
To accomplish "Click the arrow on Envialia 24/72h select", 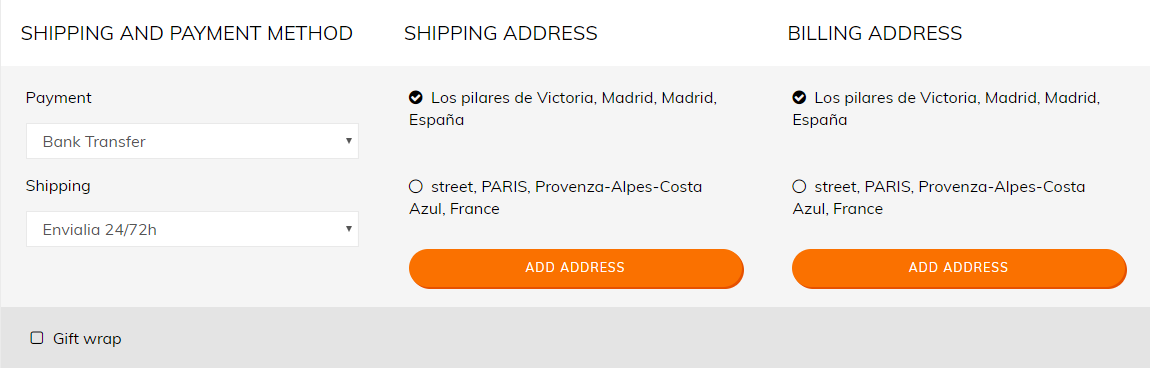I will pyautogui.click(x=349, y=229).
